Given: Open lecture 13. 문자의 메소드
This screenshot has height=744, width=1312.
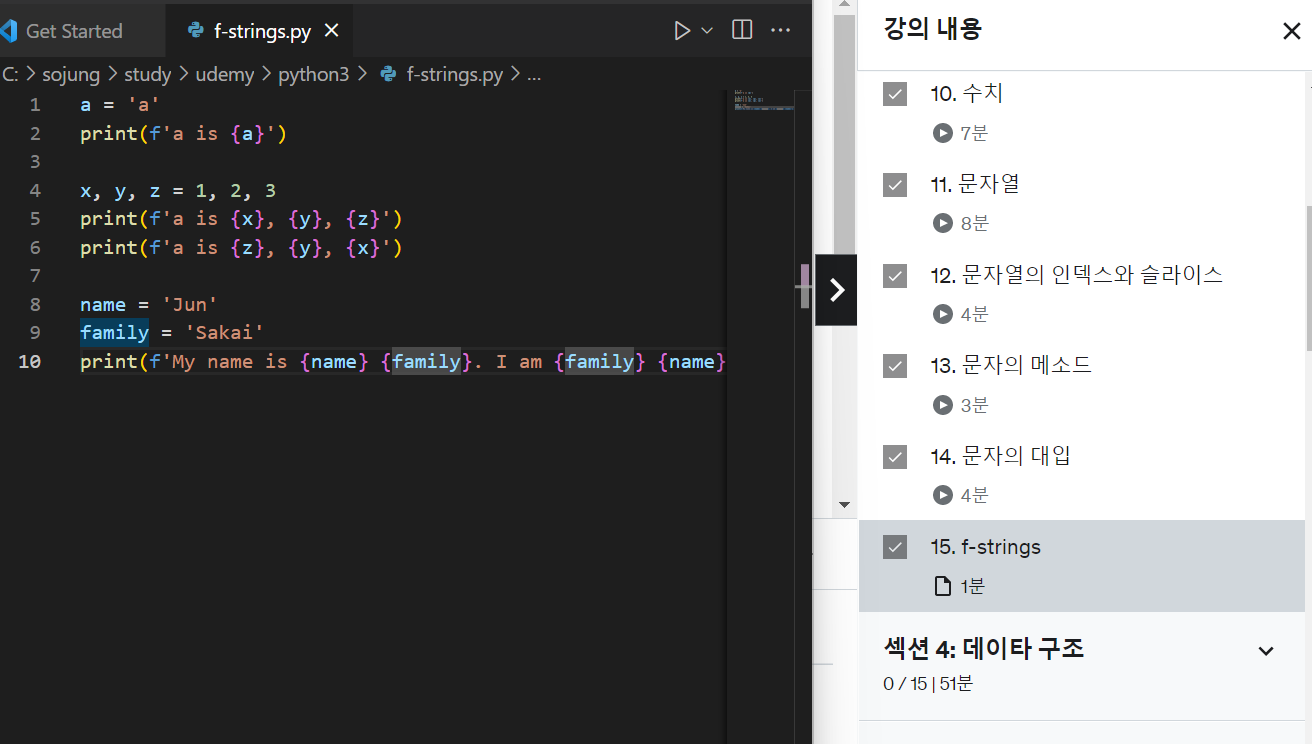Looking at the screenshot, I should click(x=1010, y=366).
